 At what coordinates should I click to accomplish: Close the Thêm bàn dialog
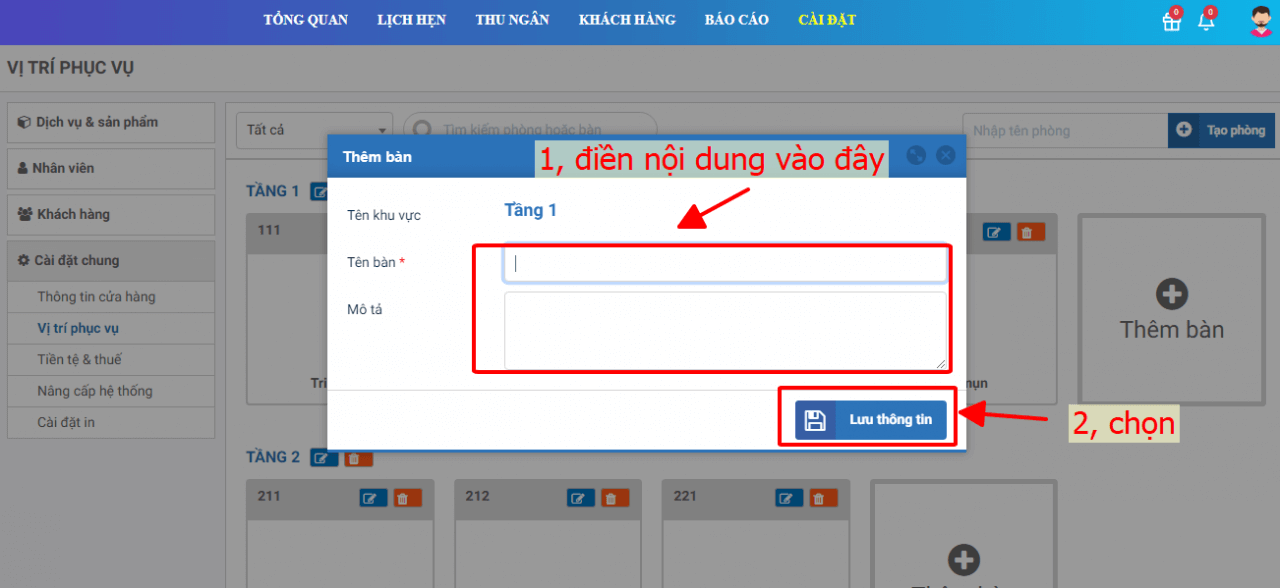pyautogui.click(x=945, y=156)
